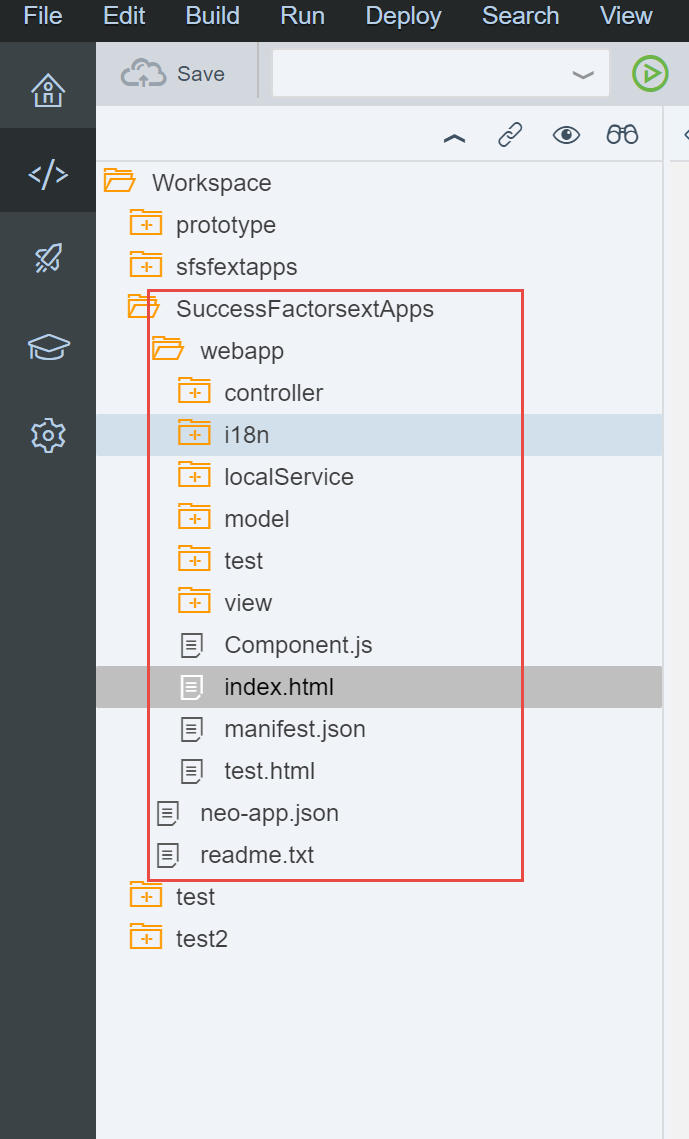
Task: Open the code editor sidebar view
Action: 47,170
